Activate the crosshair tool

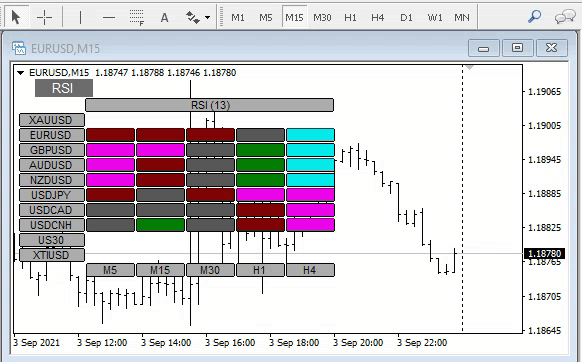[44, 17]
